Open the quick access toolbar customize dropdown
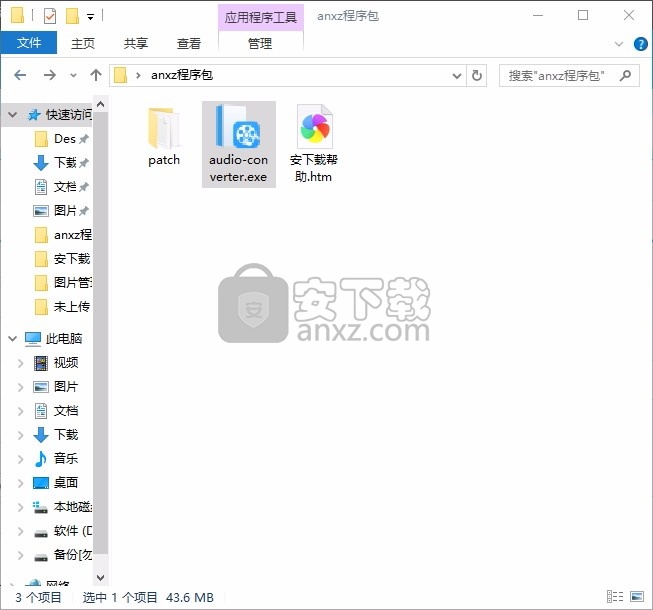Screen dimensions: 653x610 (90, 17)
